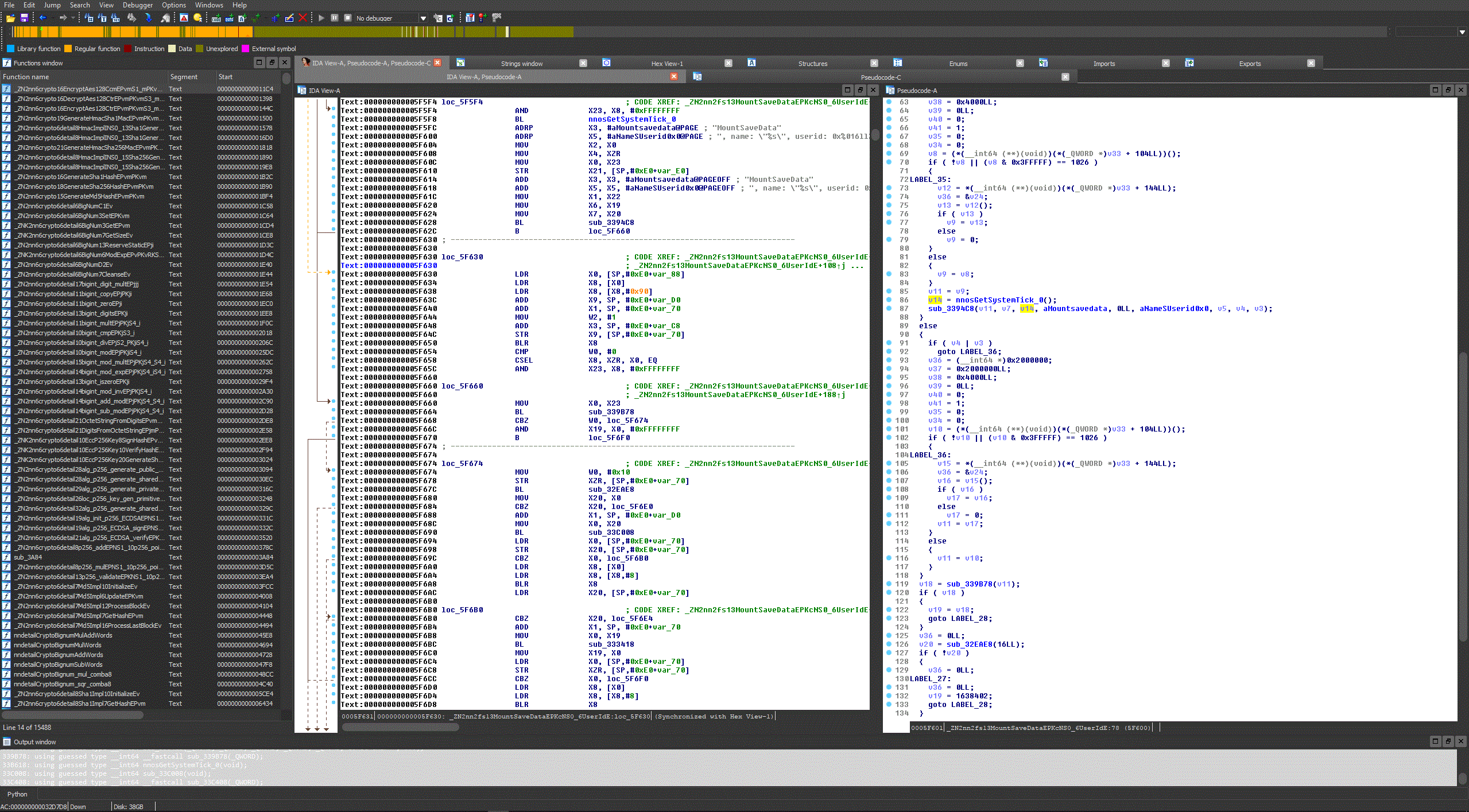Viewport: 1469px width, 812px height.
Task: Click the Save database floppy icon
Action: (x=24, y=18)
